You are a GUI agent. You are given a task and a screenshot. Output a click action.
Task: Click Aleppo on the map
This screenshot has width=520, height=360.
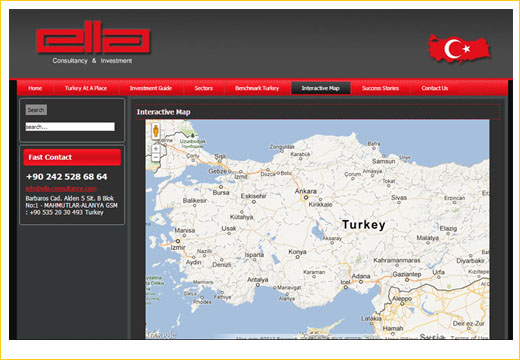(x=402, y=299)
